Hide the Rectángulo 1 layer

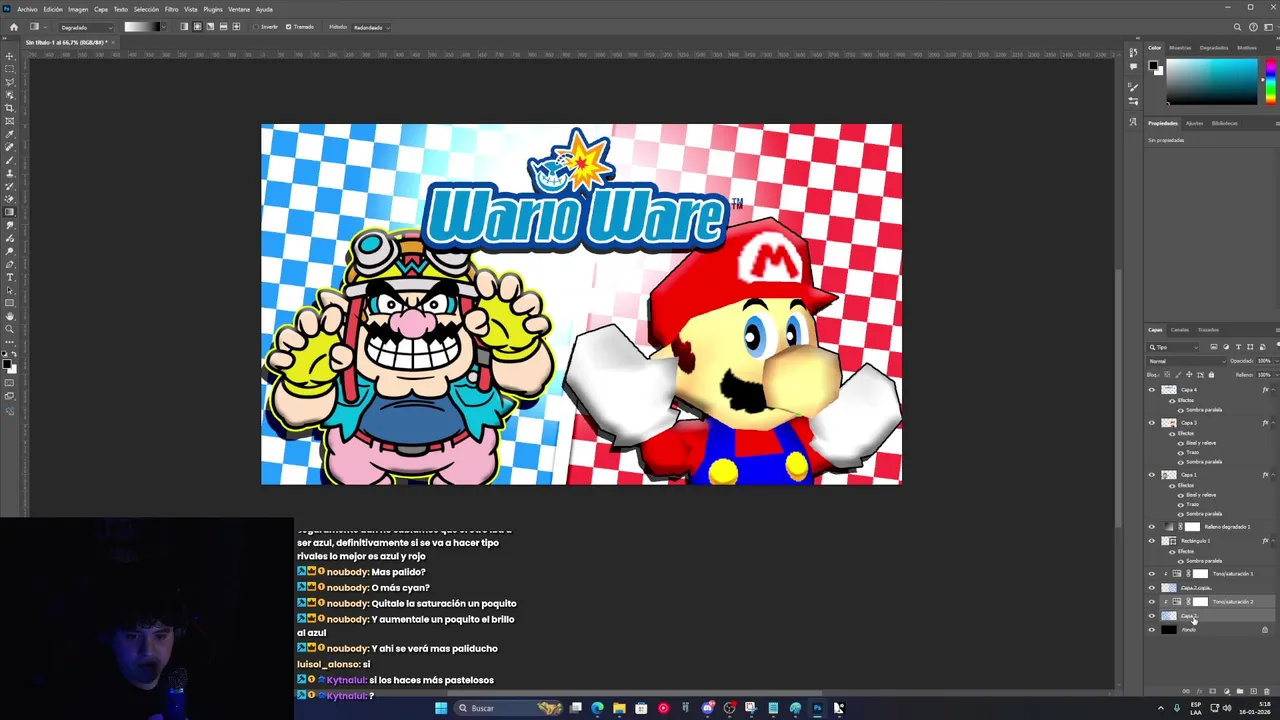coord(1151,541)
